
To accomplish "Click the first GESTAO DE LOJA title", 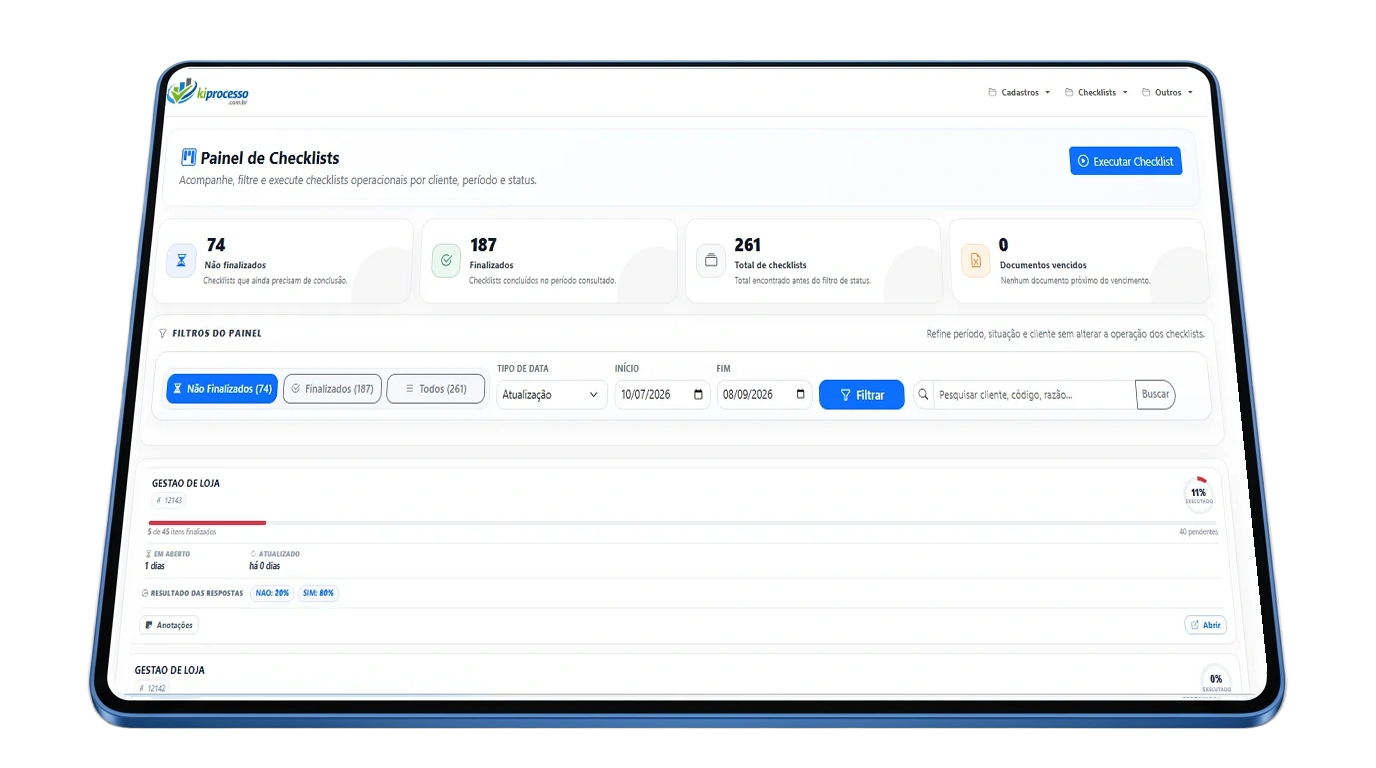I will [x=186, y=483].
